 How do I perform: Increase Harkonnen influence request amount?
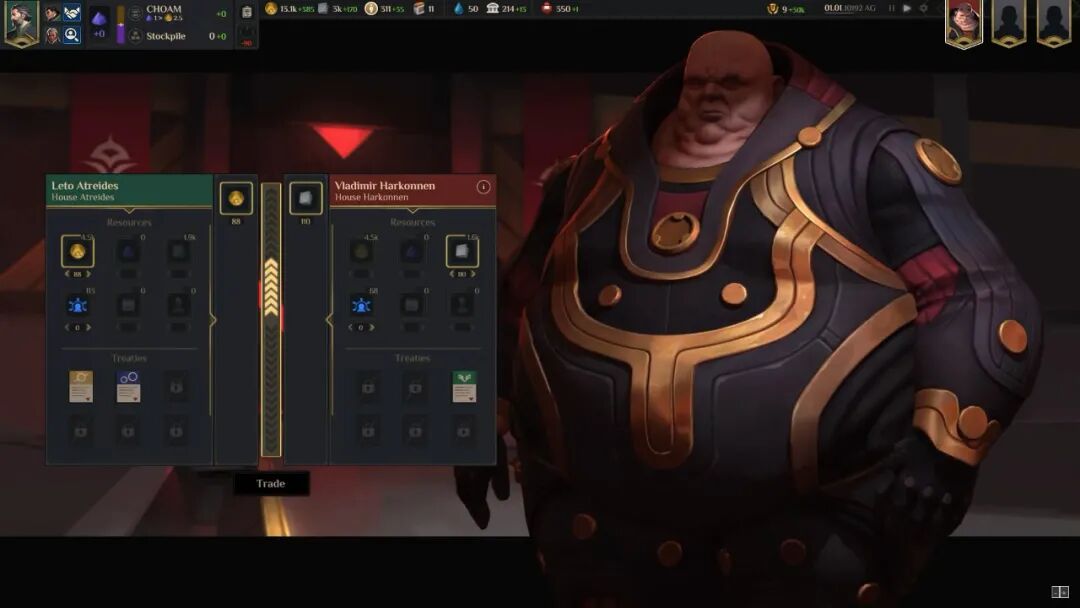tap(372, 328)
